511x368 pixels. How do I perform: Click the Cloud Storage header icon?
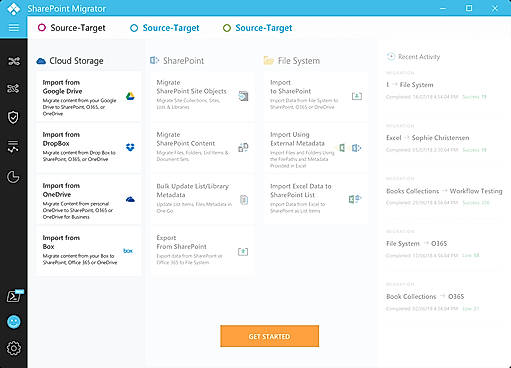[x=41, y=61]
